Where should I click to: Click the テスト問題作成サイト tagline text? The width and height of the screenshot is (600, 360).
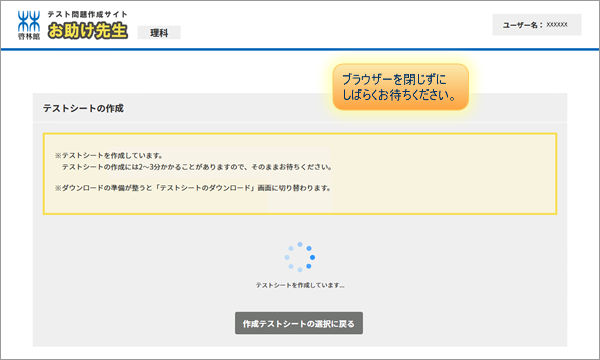[87, 15]
